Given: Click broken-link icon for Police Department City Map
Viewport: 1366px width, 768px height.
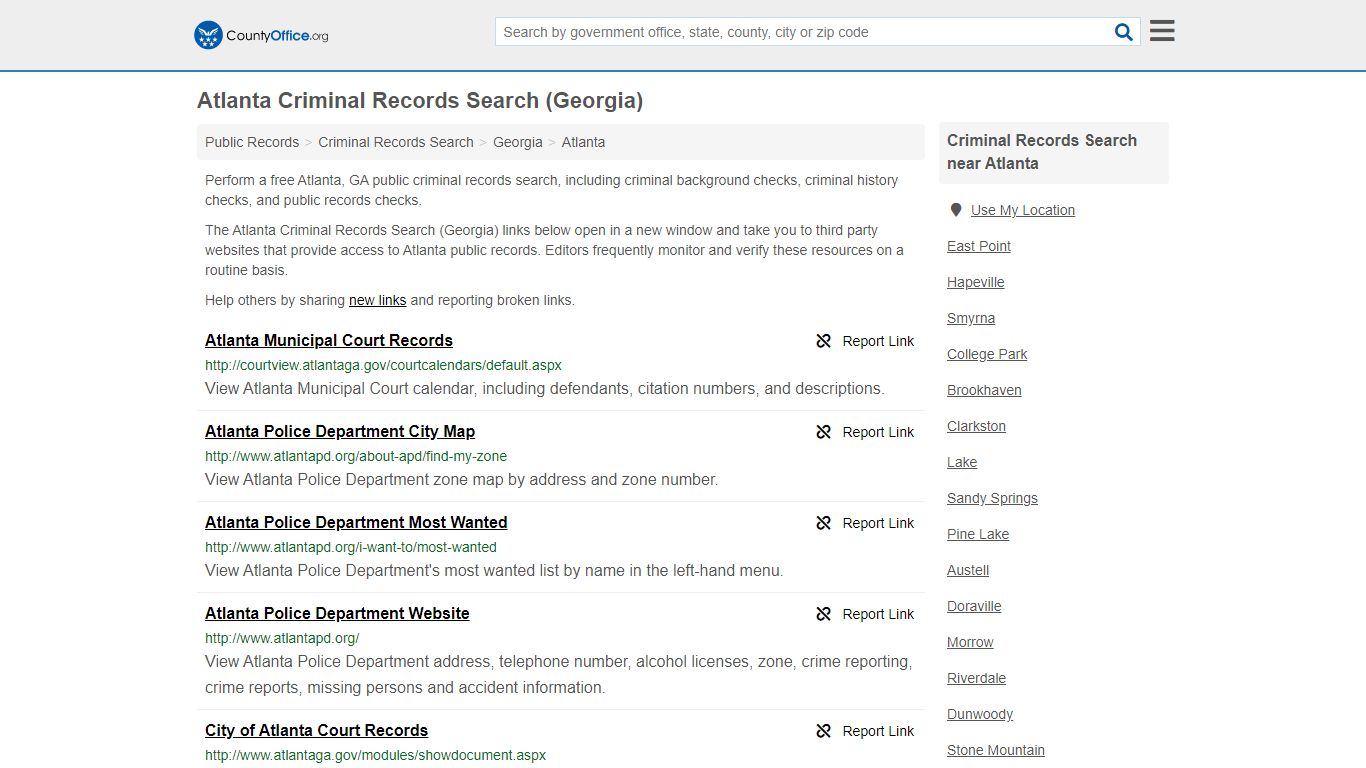Looking at the screenshot, I should [x=824, y=432].
